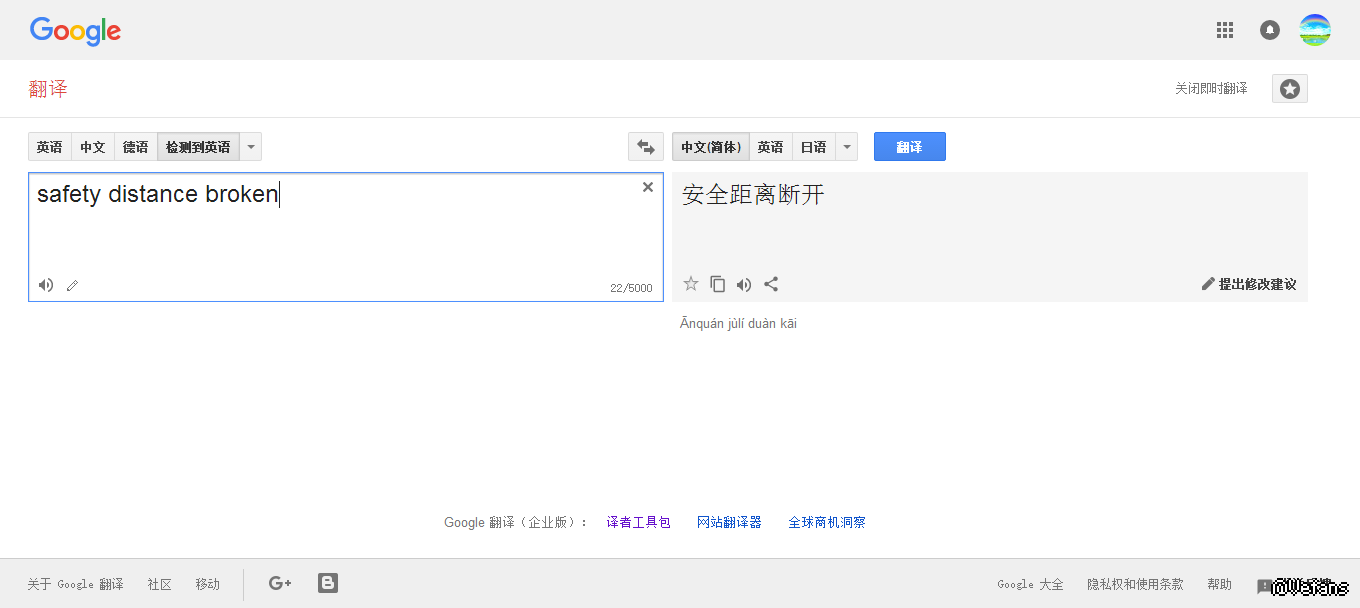Select 中文(简体) as target language
1360x608 pixels.
pos(711,147)
